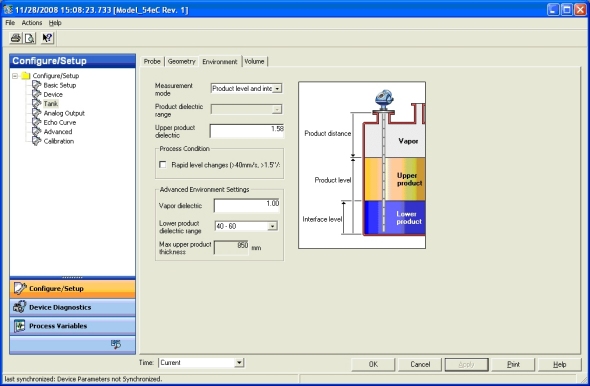Click the Device Diagnostics gears icon
This screenshot has width=590, height=386.
[x=20, y=307]
